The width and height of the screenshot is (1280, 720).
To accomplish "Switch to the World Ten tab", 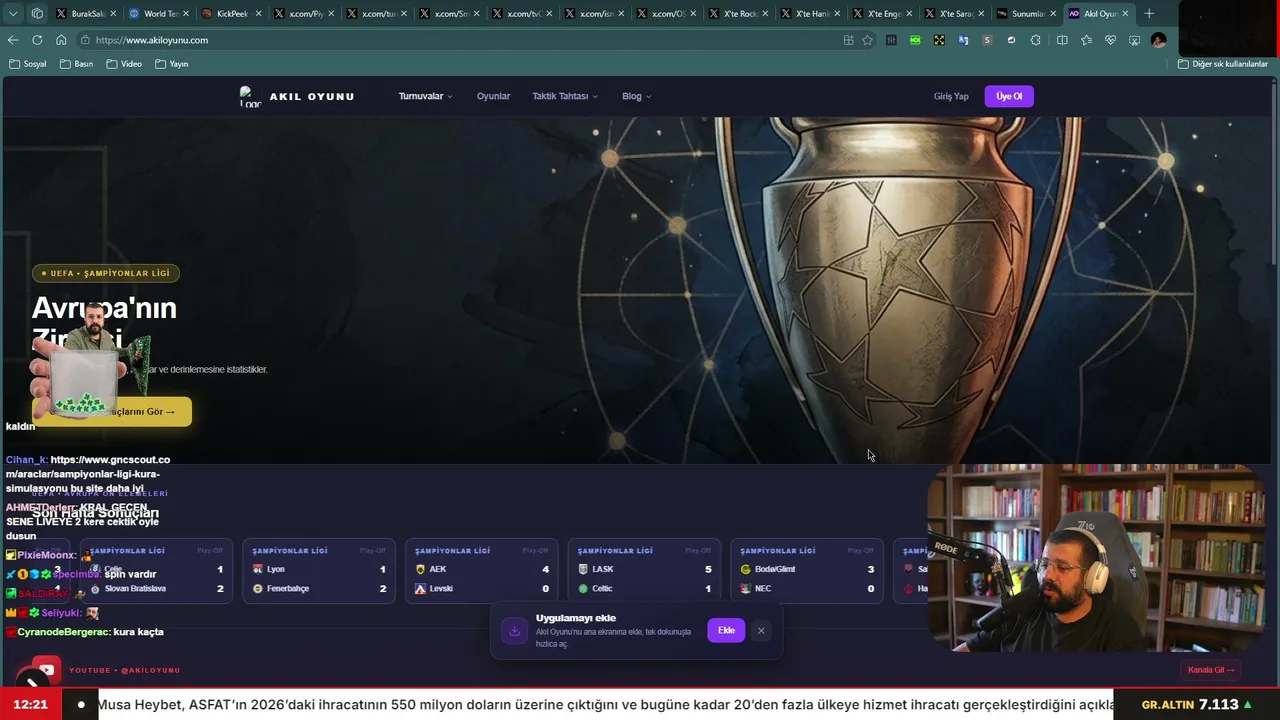I will (x=159, y=14).
